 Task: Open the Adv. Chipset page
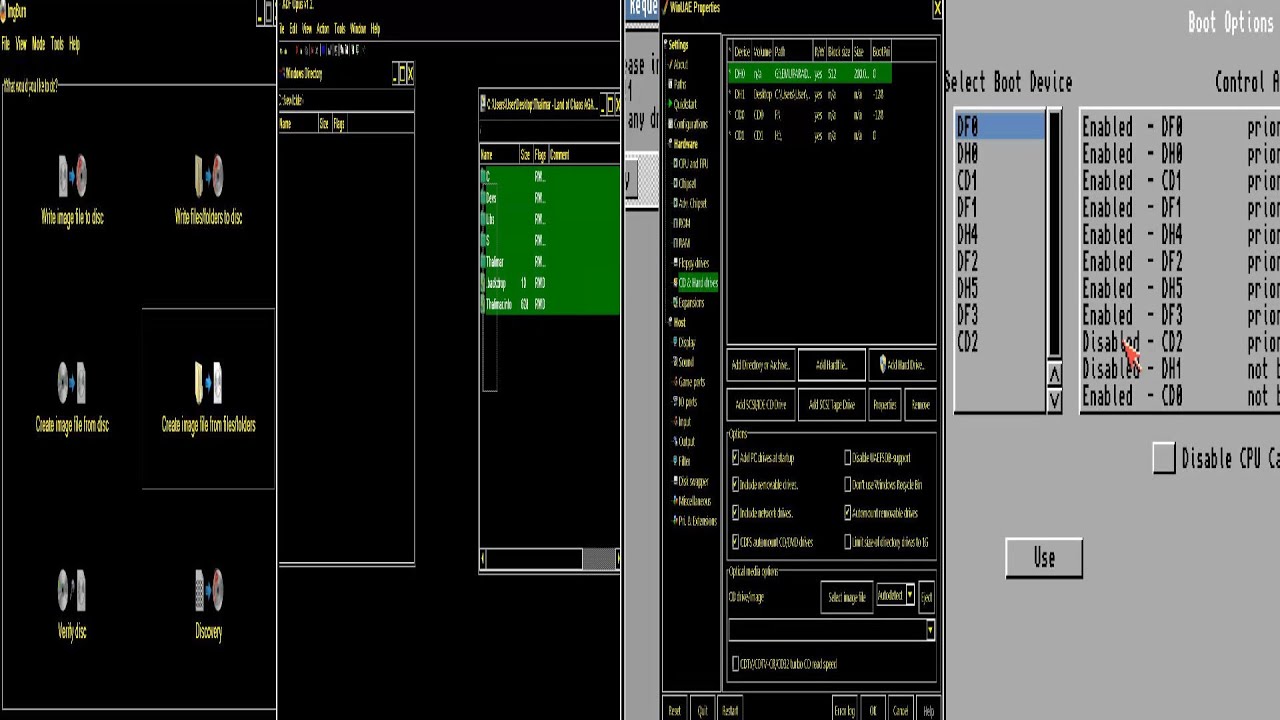pyautogui.click(x=692, y=203)
